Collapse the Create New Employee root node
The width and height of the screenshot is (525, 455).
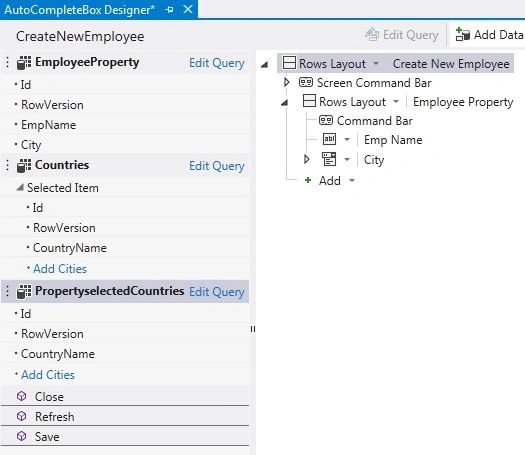(x=265, y=64)
